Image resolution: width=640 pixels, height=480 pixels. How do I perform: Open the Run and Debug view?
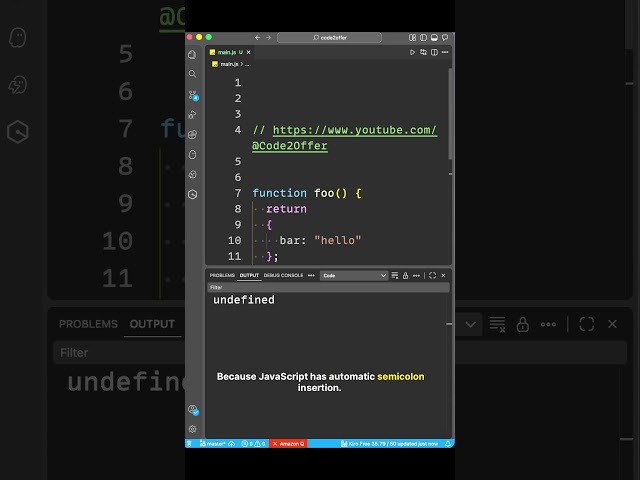click(192, 115)
